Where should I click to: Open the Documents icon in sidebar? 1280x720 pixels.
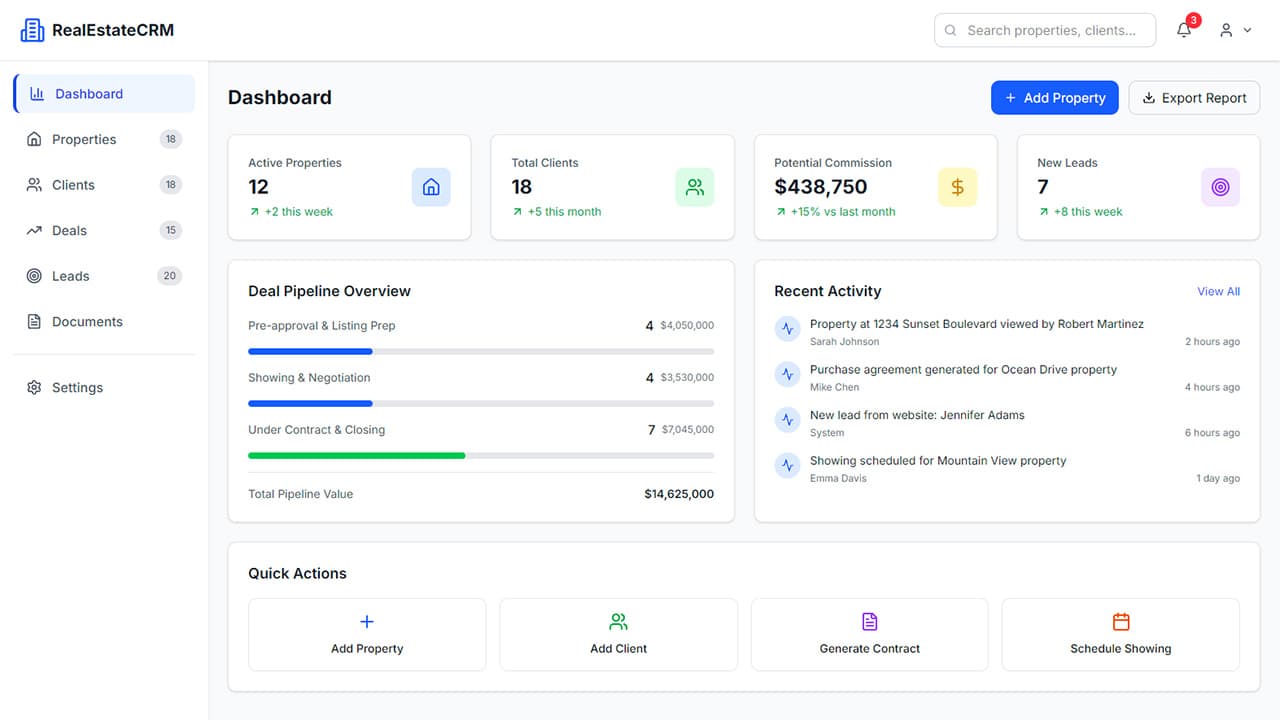34,321
